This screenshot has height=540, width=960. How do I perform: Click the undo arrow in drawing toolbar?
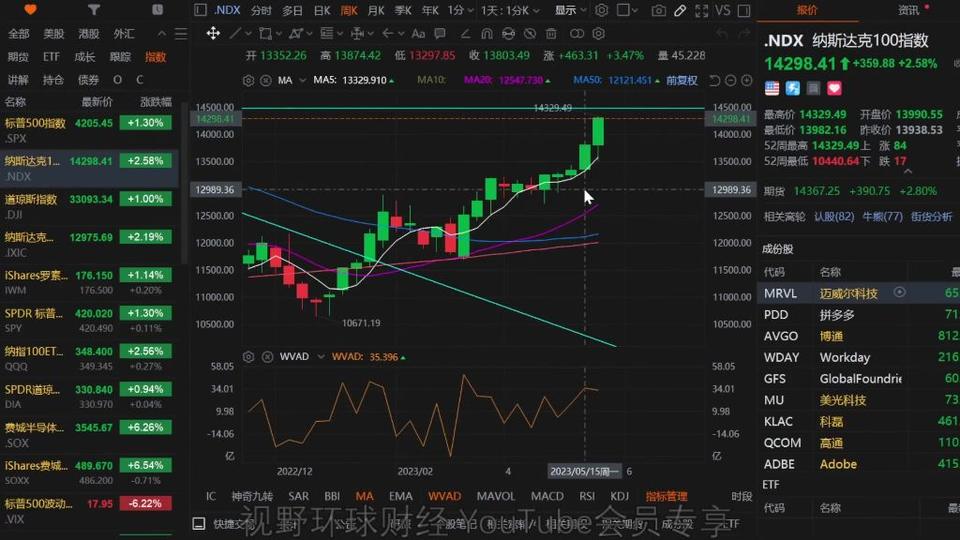(x=722, y=34)
